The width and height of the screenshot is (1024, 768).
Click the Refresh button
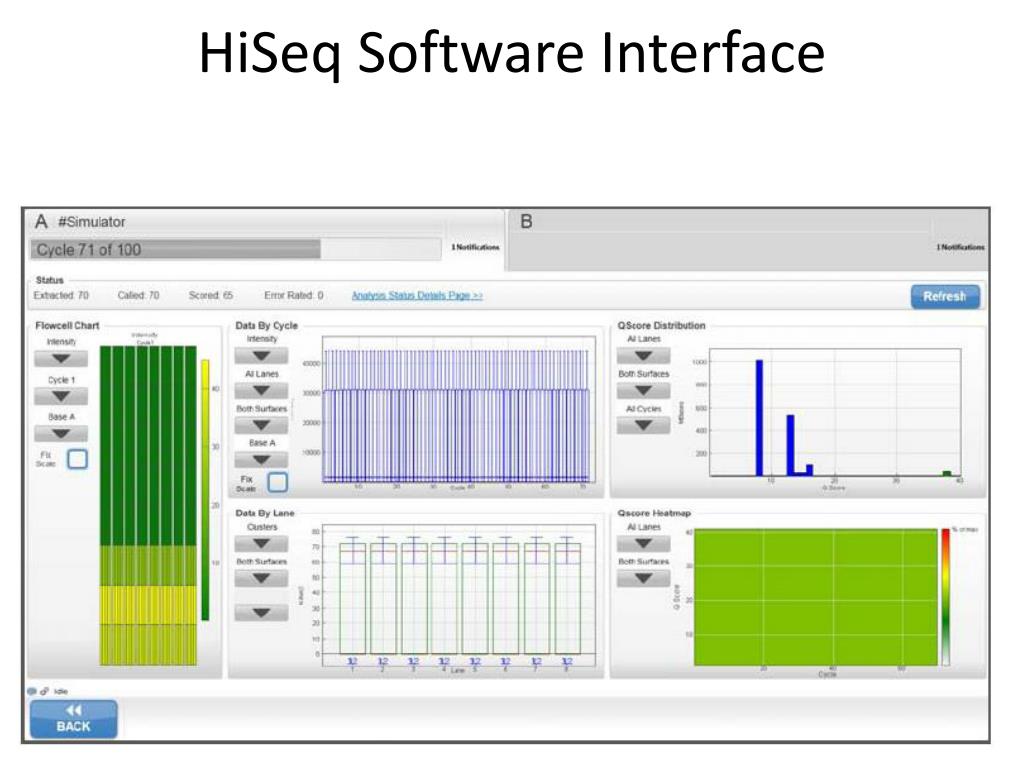(x=945, y=296)
